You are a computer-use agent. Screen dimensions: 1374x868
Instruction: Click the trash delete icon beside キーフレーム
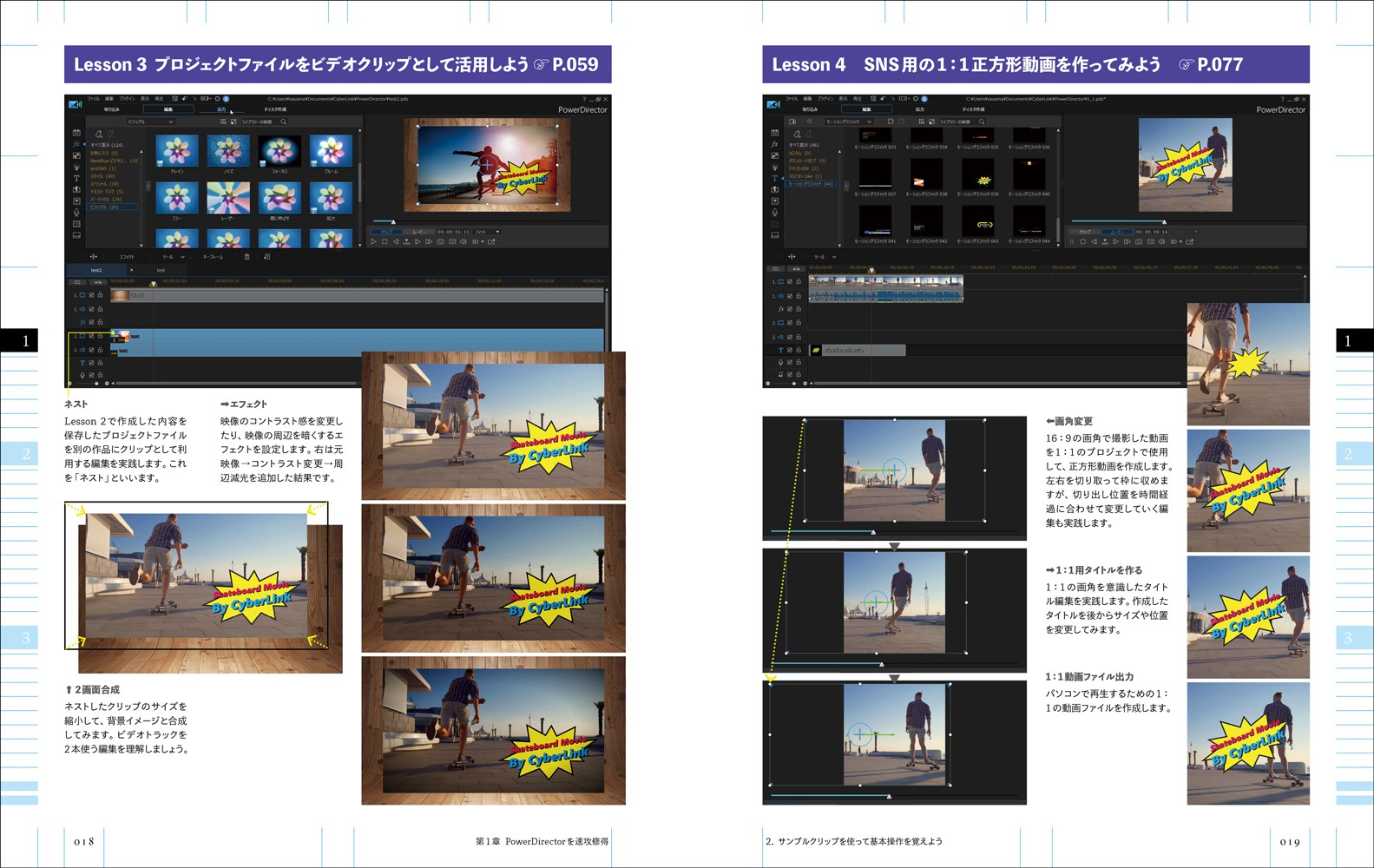pos(247,257)
